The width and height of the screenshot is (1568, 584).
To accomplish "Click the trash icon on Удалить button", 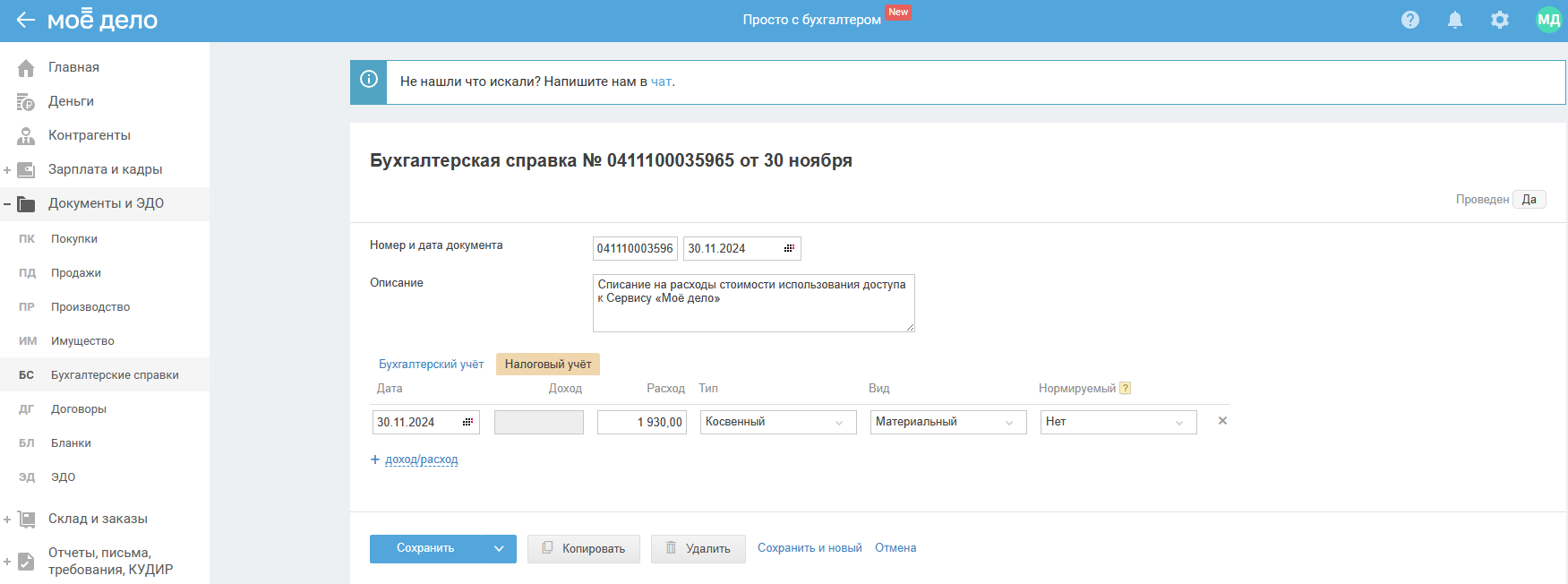I will [x=671, y=547].
